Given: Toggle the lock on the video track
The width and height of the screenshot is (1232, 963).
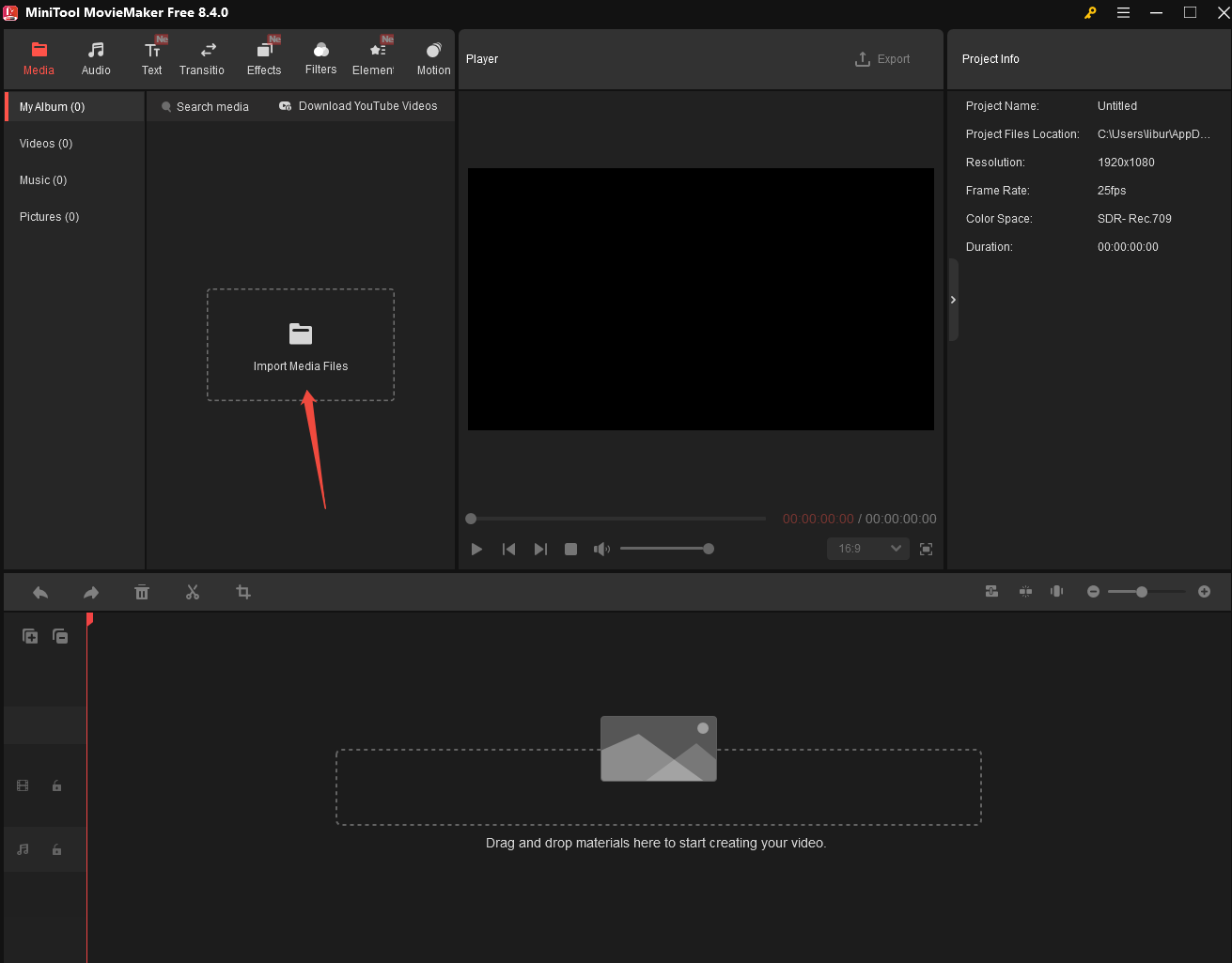Looking at the screenshot, I should tap(58, 785).
